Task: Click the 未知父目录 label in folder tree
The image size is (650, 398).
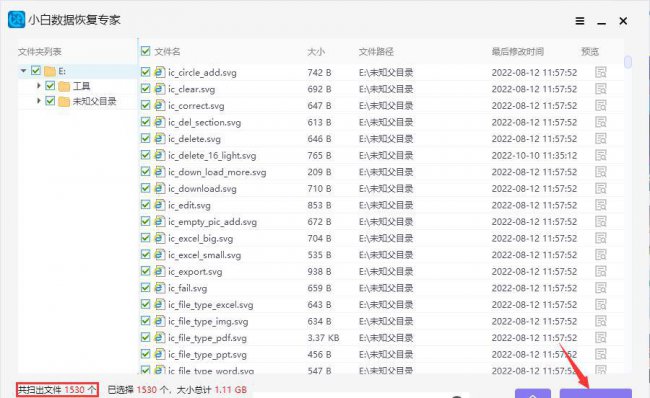Action: [95, 101]
